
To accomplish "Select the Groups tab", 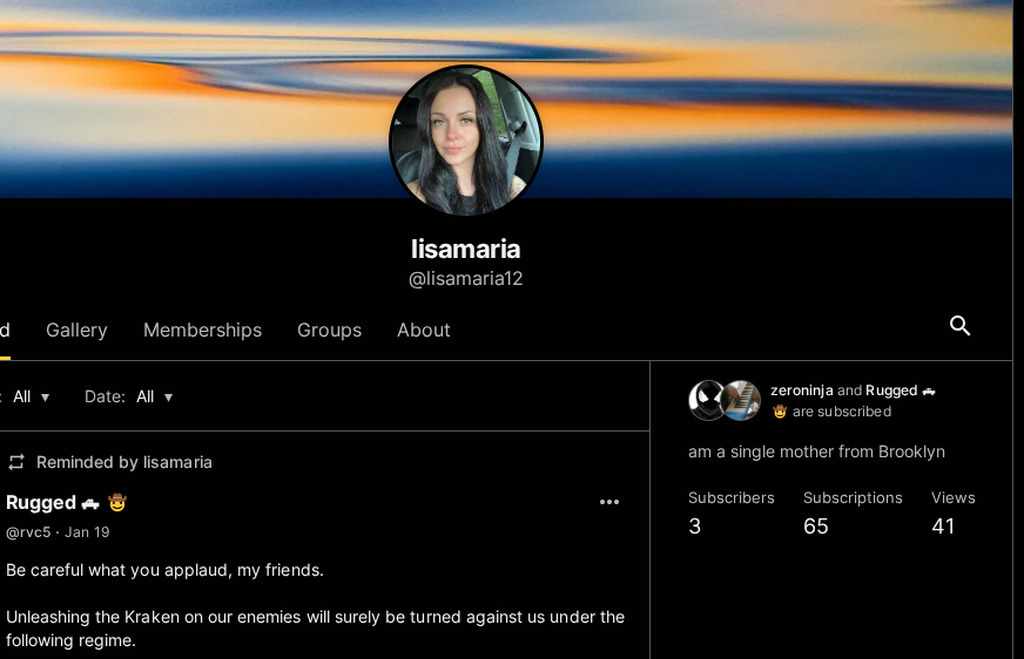I will coord(329,330).
